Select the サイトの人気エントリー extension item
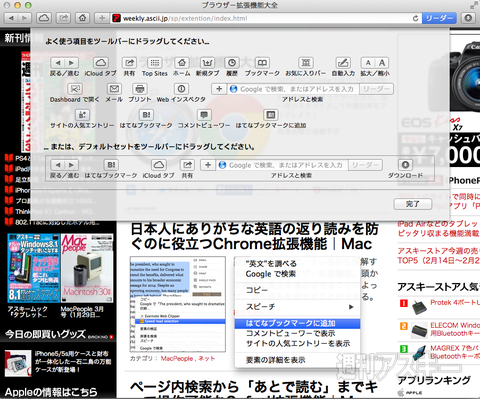 click(82, 119)
